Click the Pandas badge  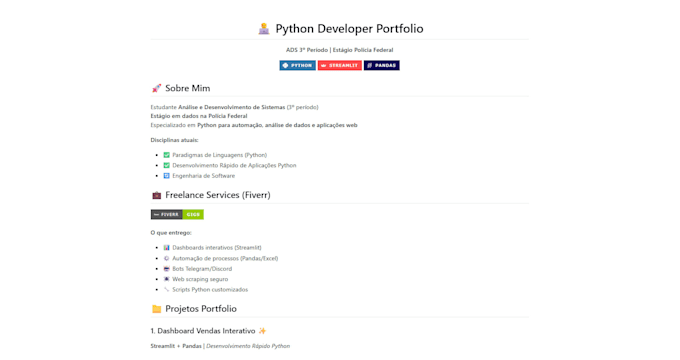382,65
